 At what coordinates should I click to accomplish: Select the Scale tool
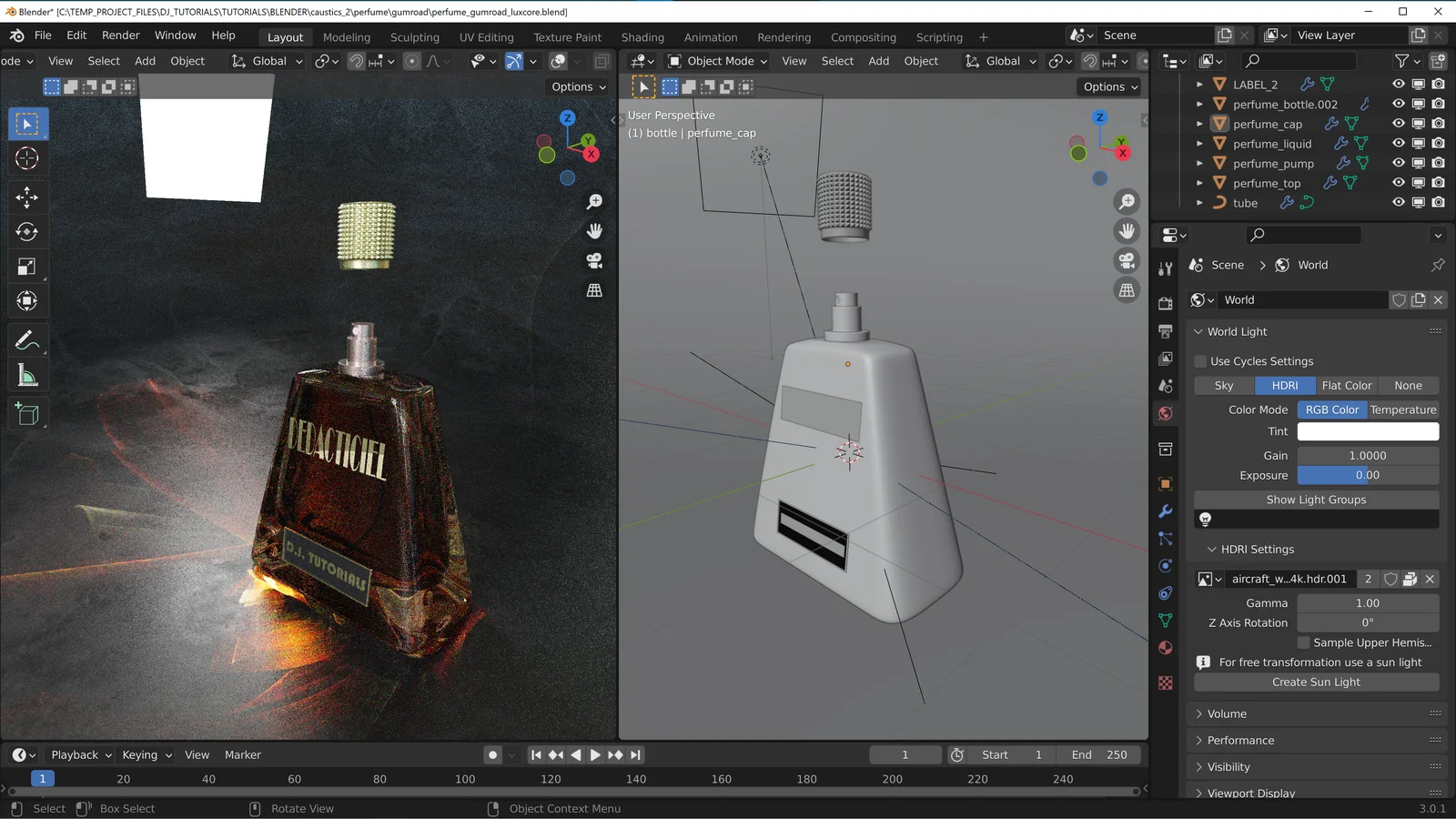click(27, 266)
